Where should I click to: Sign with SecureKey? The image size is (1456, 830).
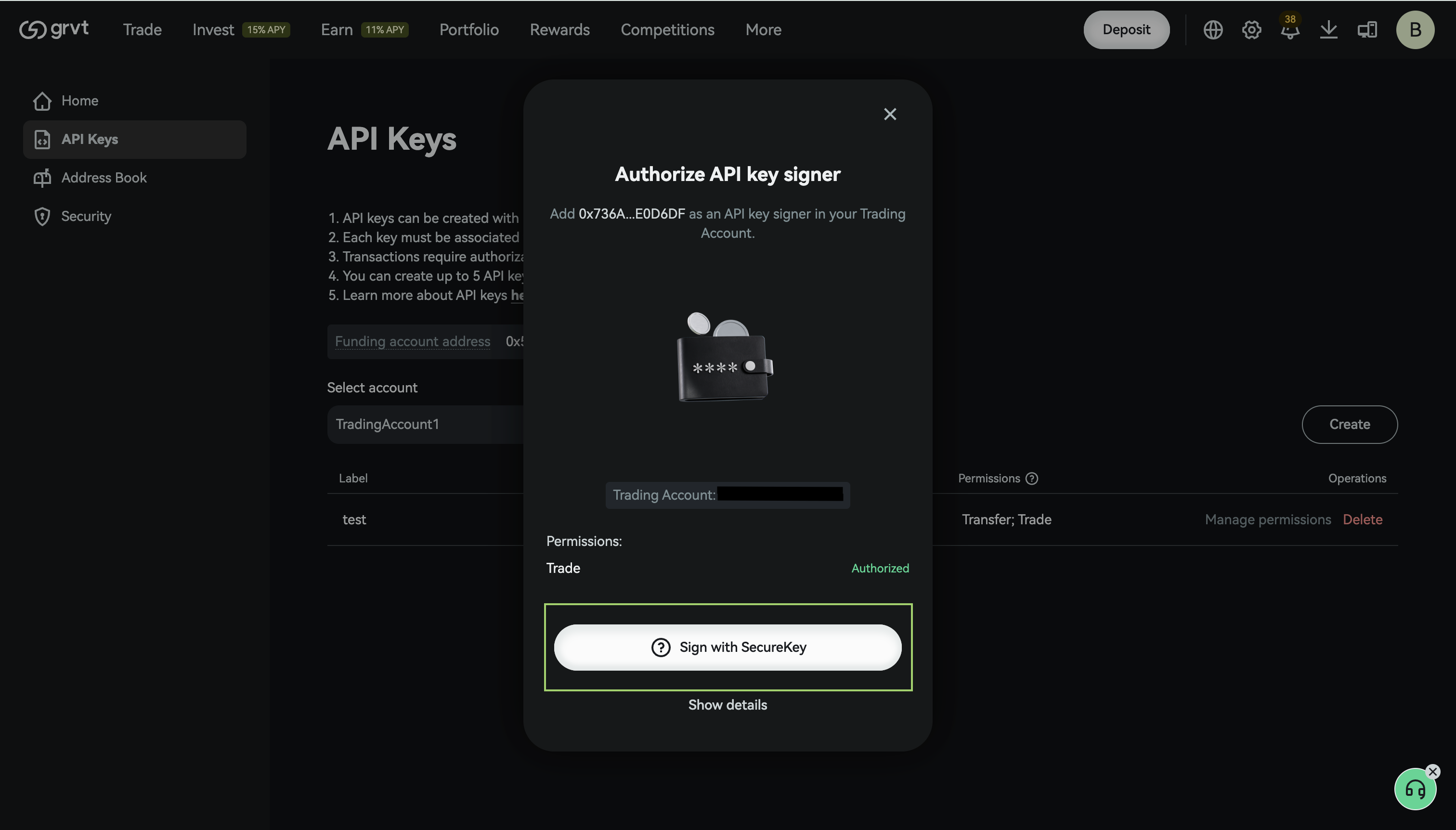(x=728, y=647)
